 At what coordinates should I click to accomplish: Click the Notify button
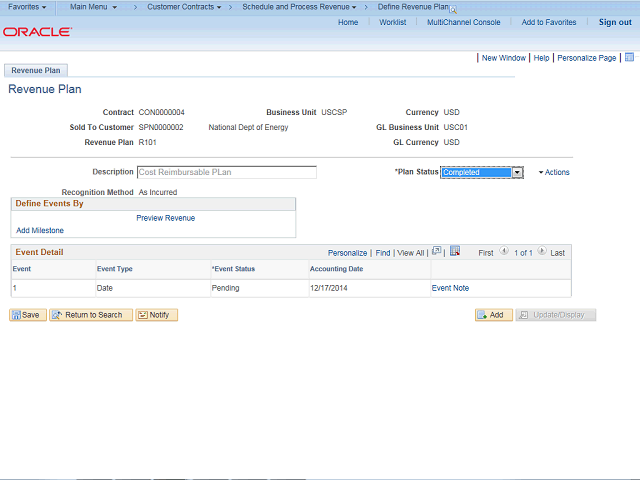tap(157, 315)
